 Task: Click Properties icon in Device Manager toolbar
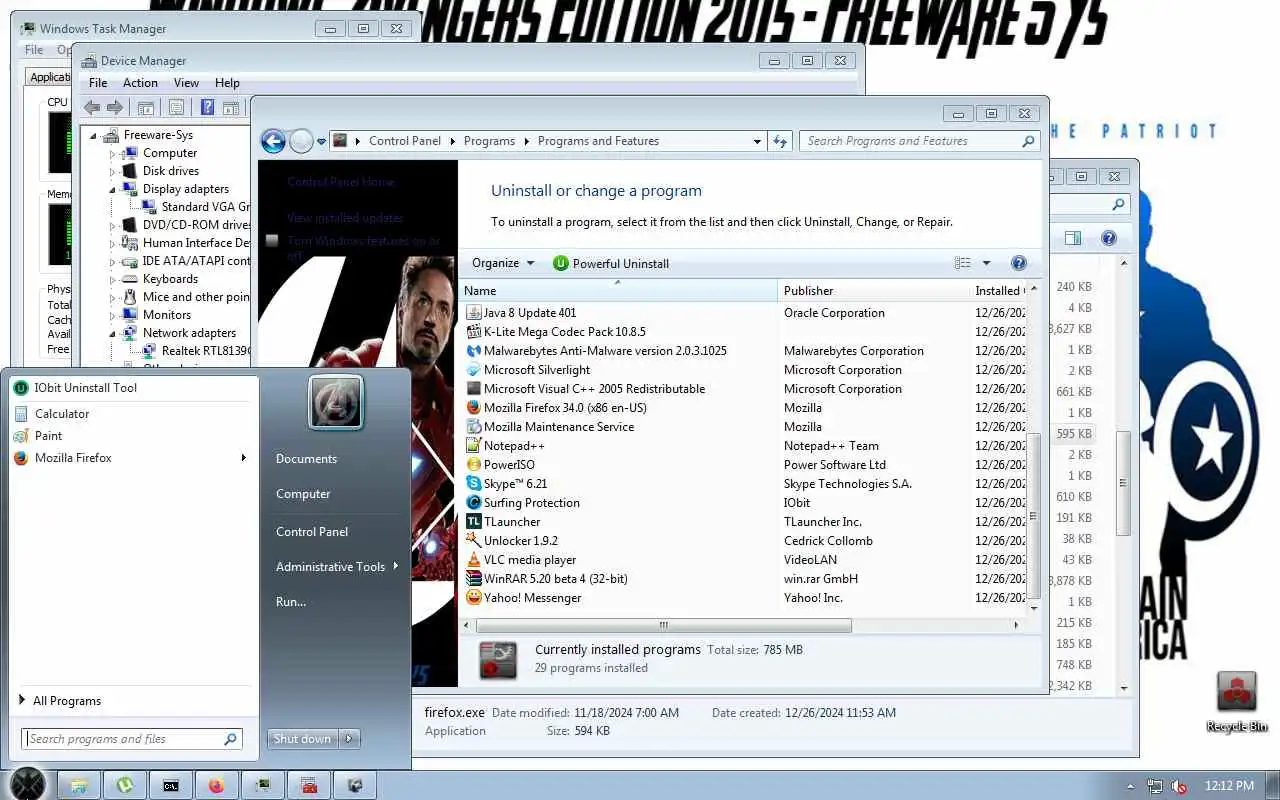click(x=176, y=108)
